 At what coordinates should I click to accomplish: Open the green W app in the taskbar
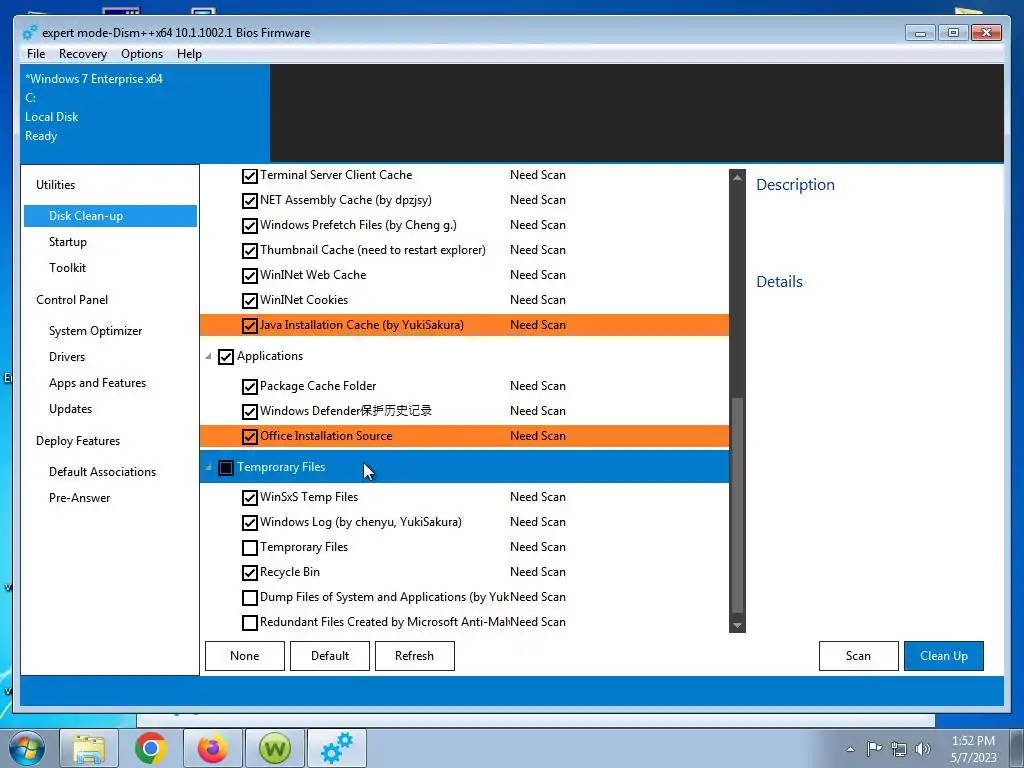[x=275, y=748]
